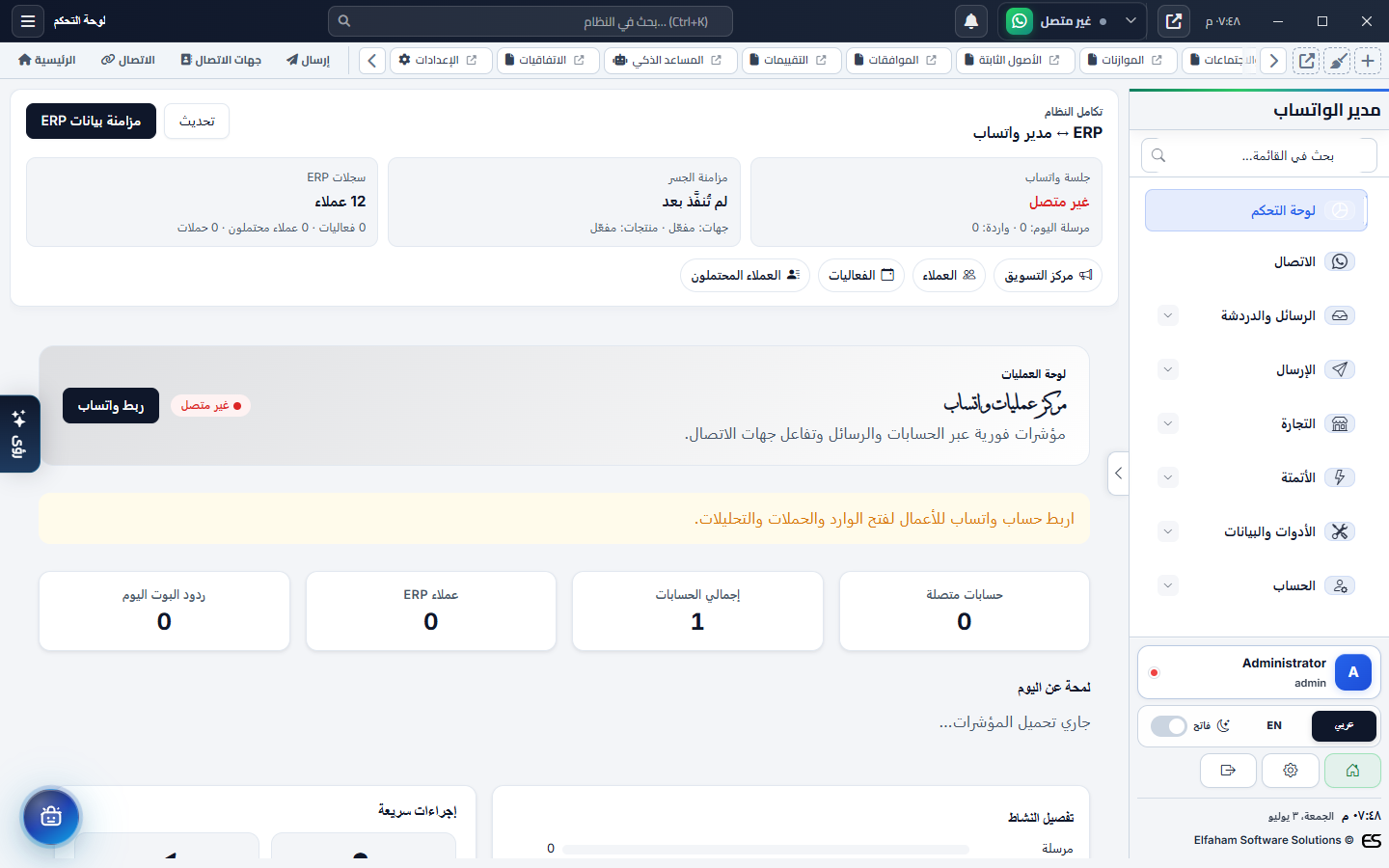
Task: Open current tab in external window icon
Action: click(1306, 60)
